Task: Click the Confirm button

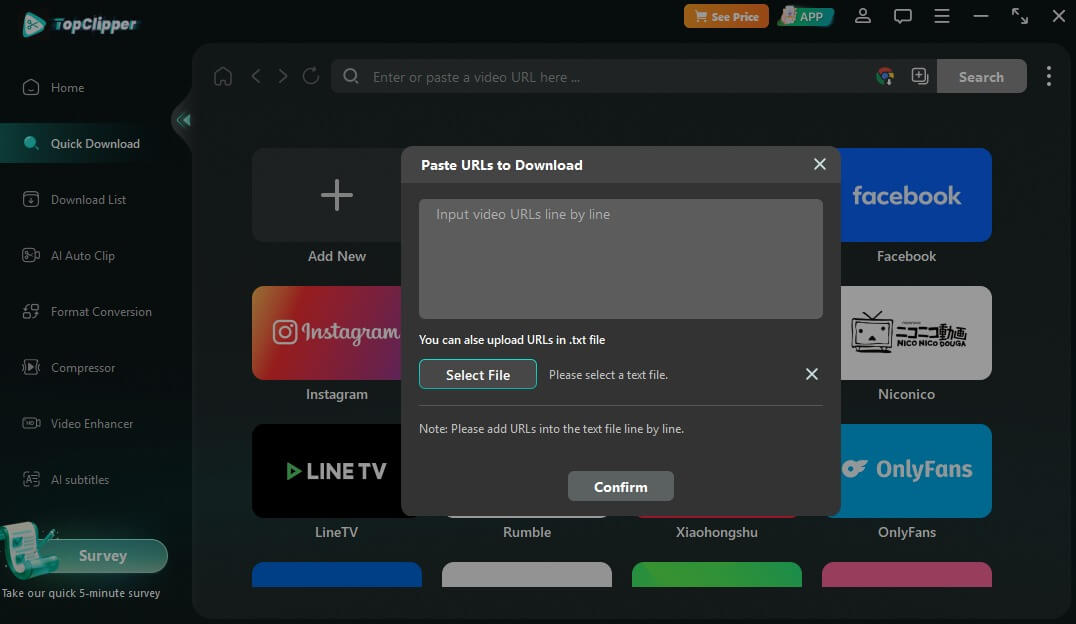Action: (620, 486)
